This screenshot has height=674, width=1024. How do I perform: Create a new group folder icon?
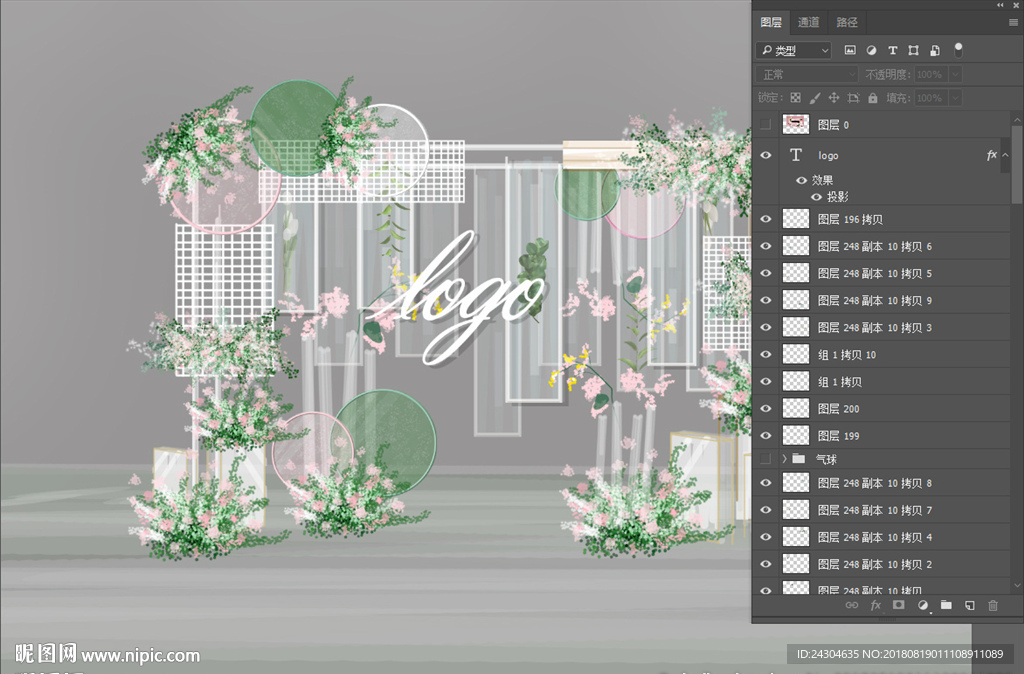946,605
